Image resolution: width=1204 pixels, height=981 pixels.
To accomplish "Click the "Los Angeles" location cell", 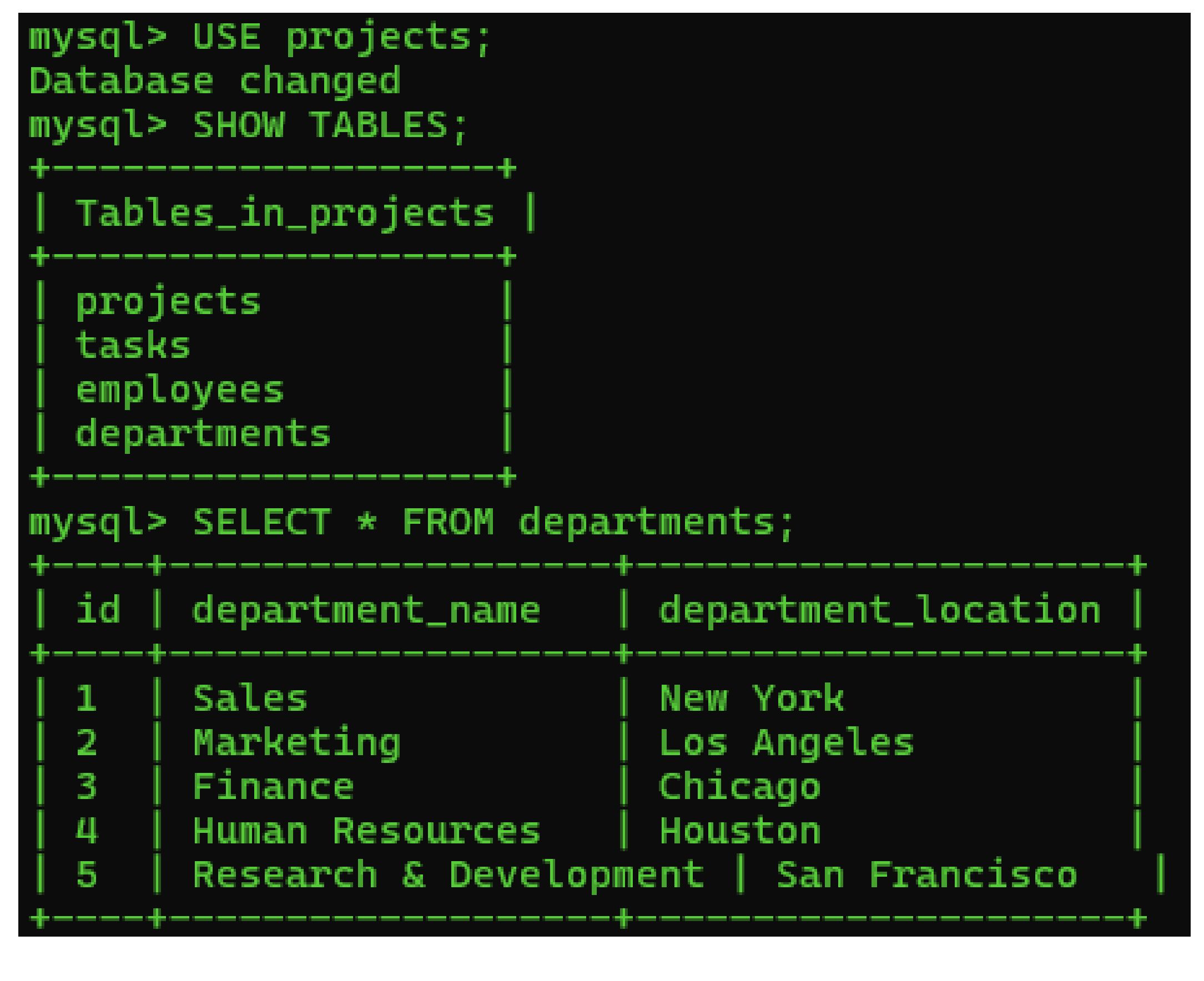I will [x=786, y=743].
